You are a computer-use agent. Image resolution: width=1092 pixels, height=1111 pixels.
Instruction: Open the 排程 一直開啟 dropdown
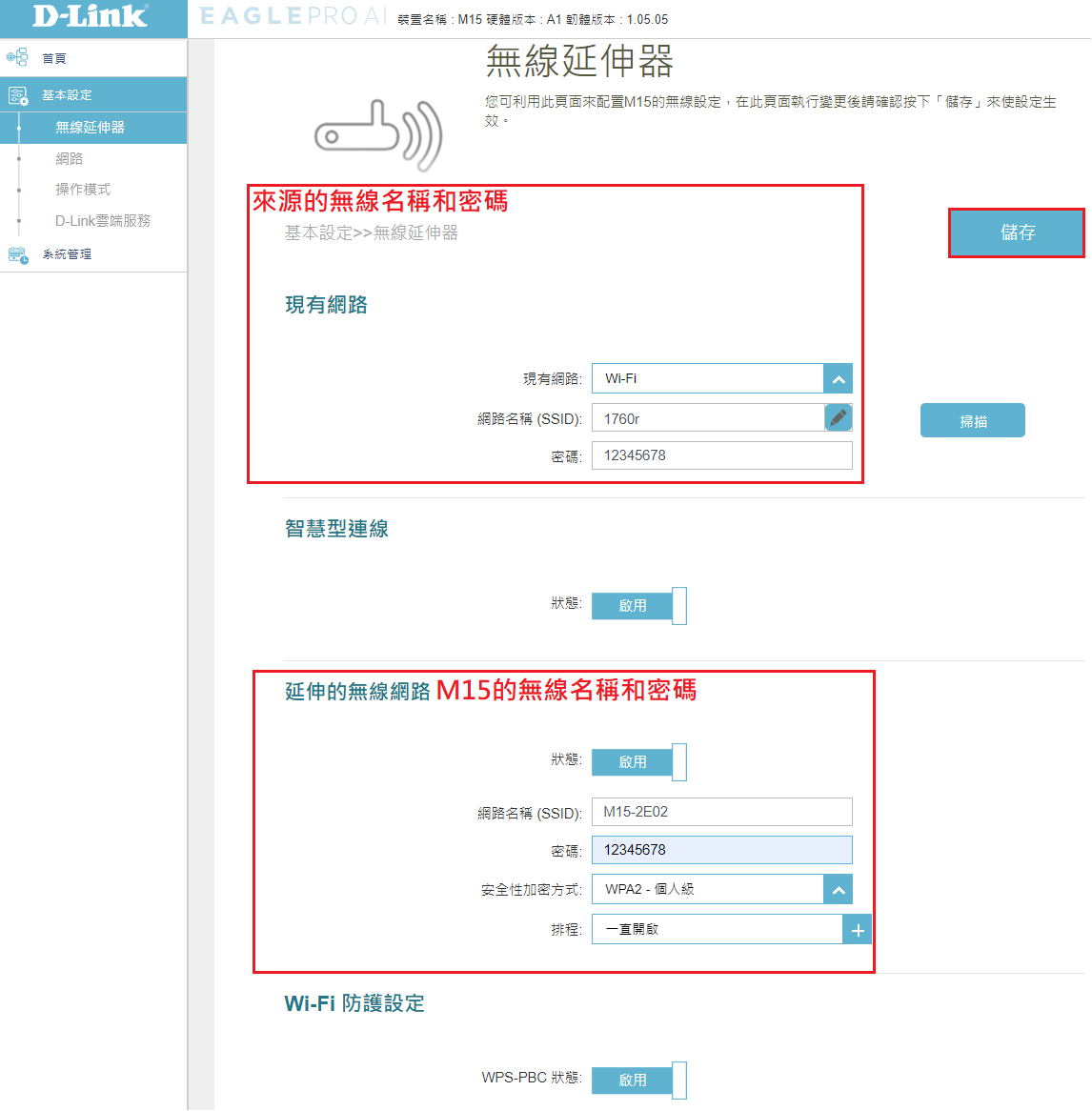coord(717,929)
